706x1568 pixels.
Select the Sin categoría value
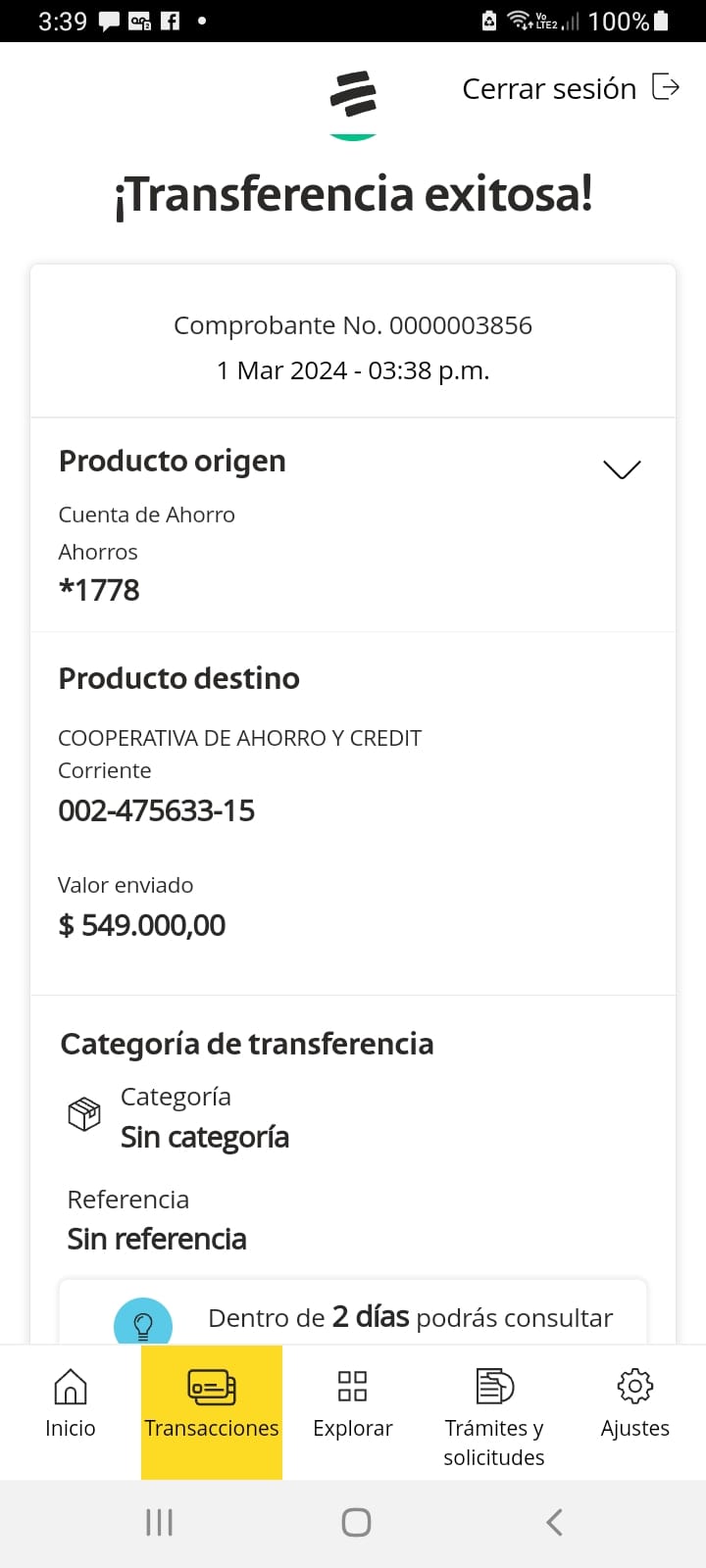tap(205, 1138)
